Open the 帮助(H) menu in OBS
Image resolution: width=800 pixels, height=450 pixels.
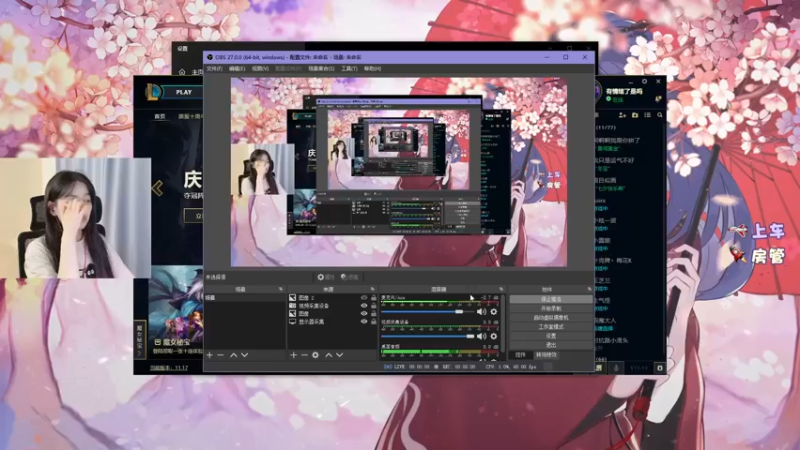(372, 68)
